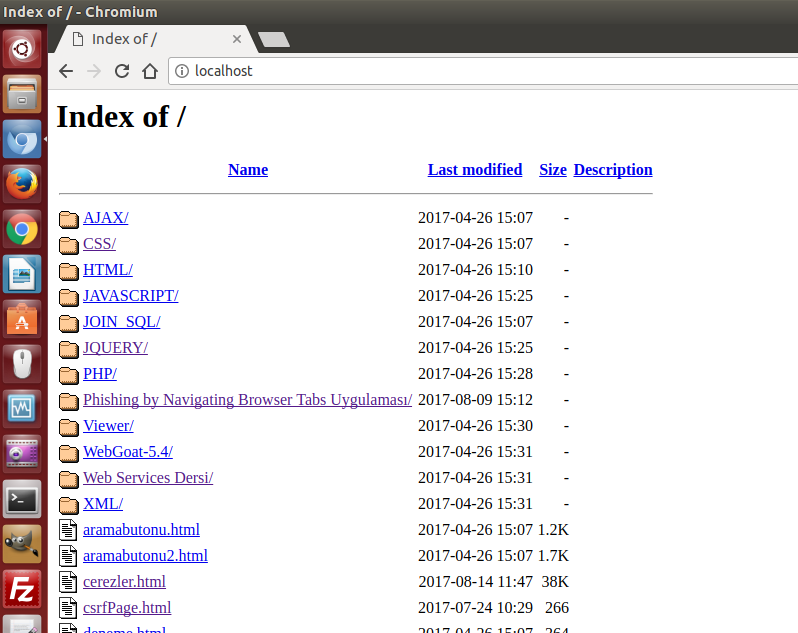This screenshot has height=633, width=798.
Task: Click the 'Index of /' page heading
Action: 121,117
